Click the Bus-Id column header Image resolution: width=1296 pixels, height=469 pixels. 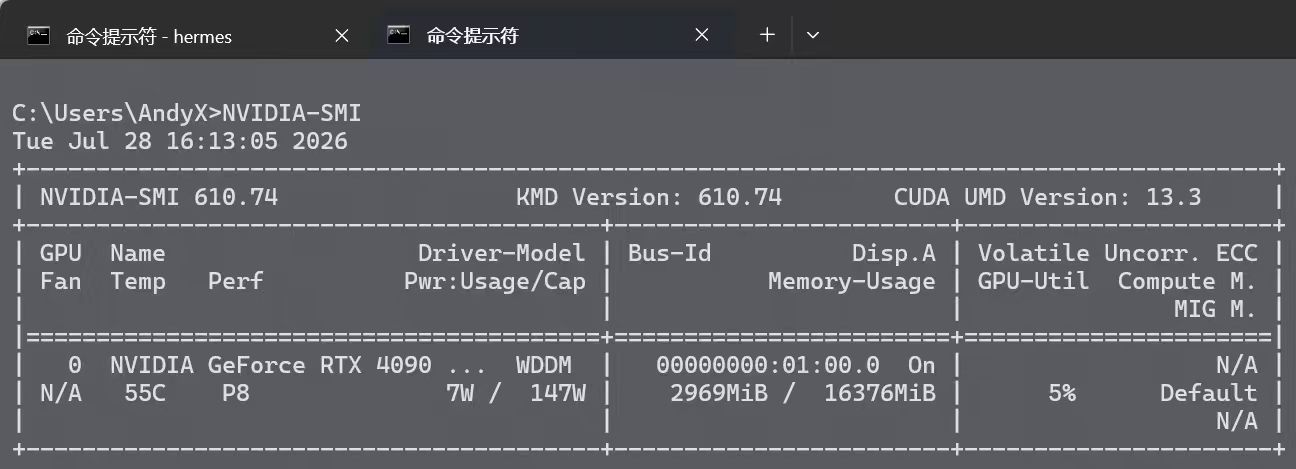[x=670, y=253]
